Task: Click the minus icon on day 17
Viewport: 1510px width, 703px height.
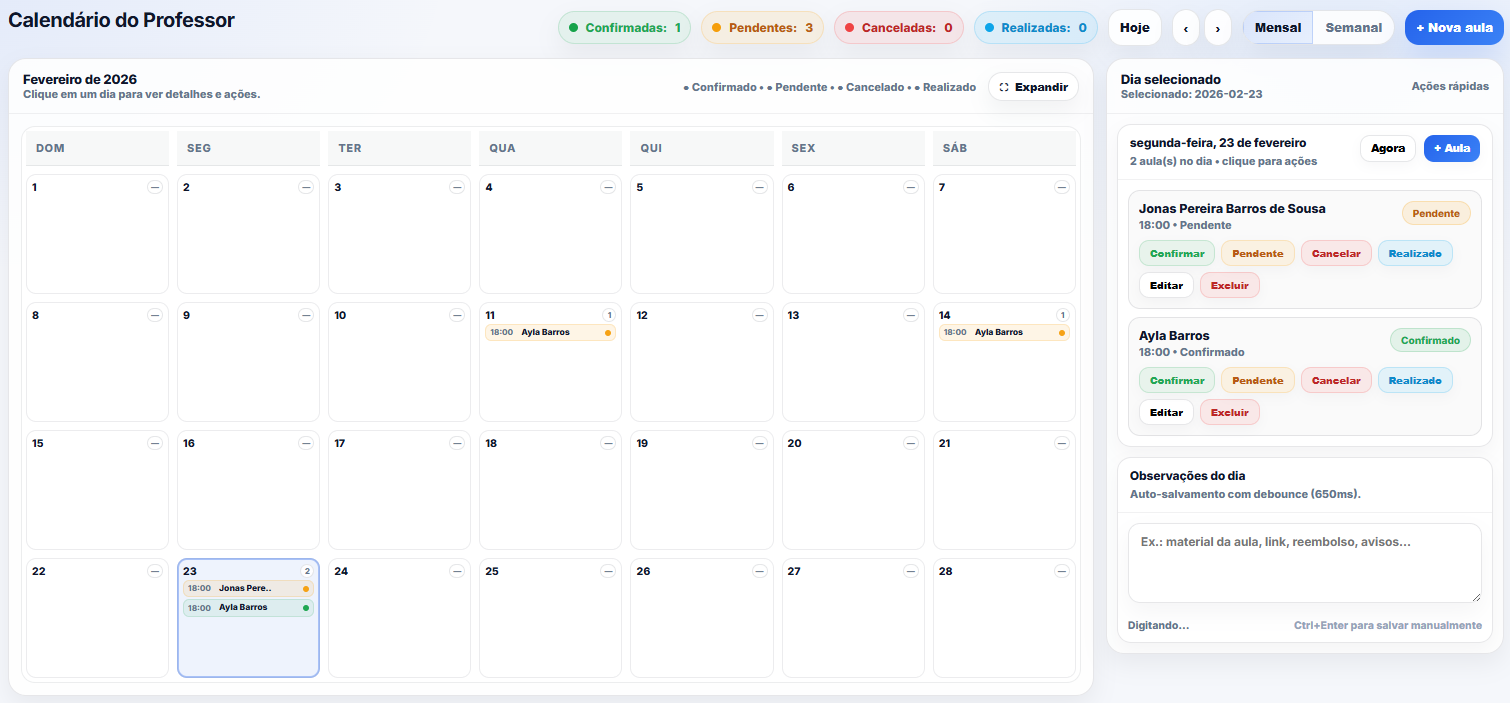Action: click(x=457, y=442)
